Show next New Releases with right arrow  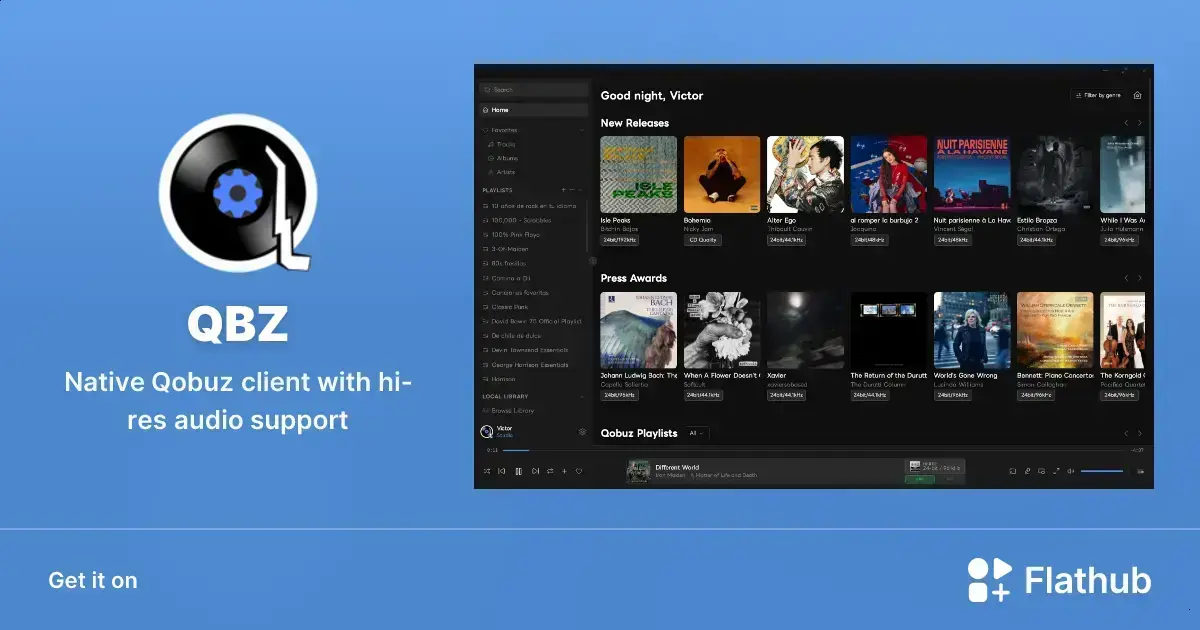pos(1139,123)
